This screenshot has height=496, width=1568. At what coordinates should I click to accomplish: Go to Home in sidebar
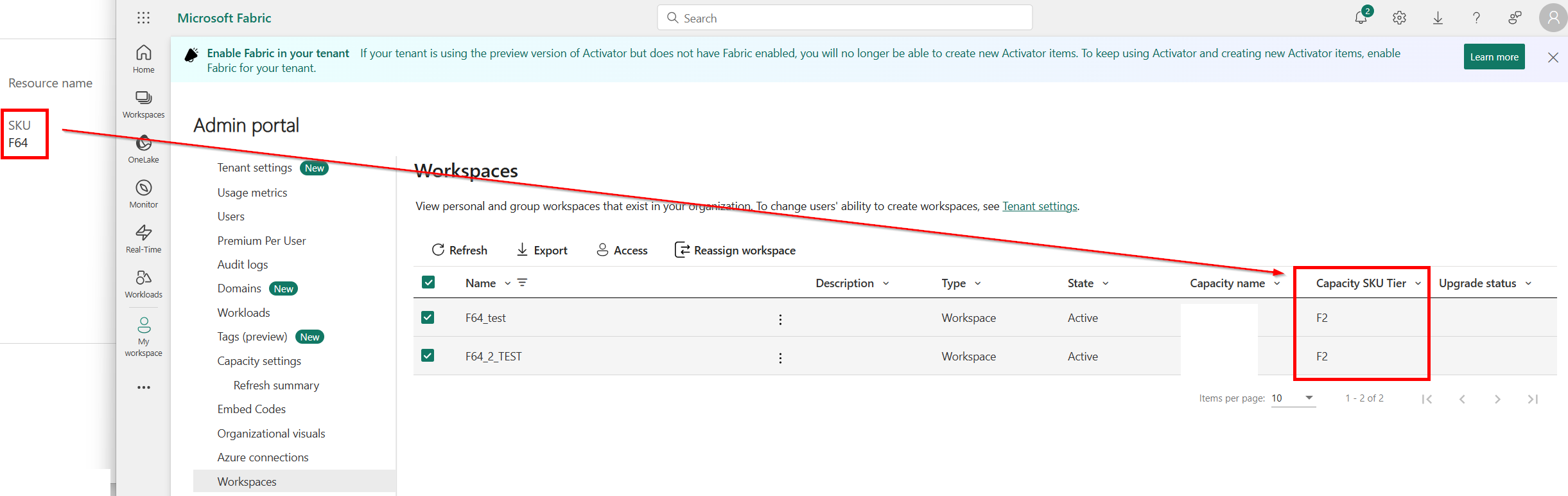[143, 59]
